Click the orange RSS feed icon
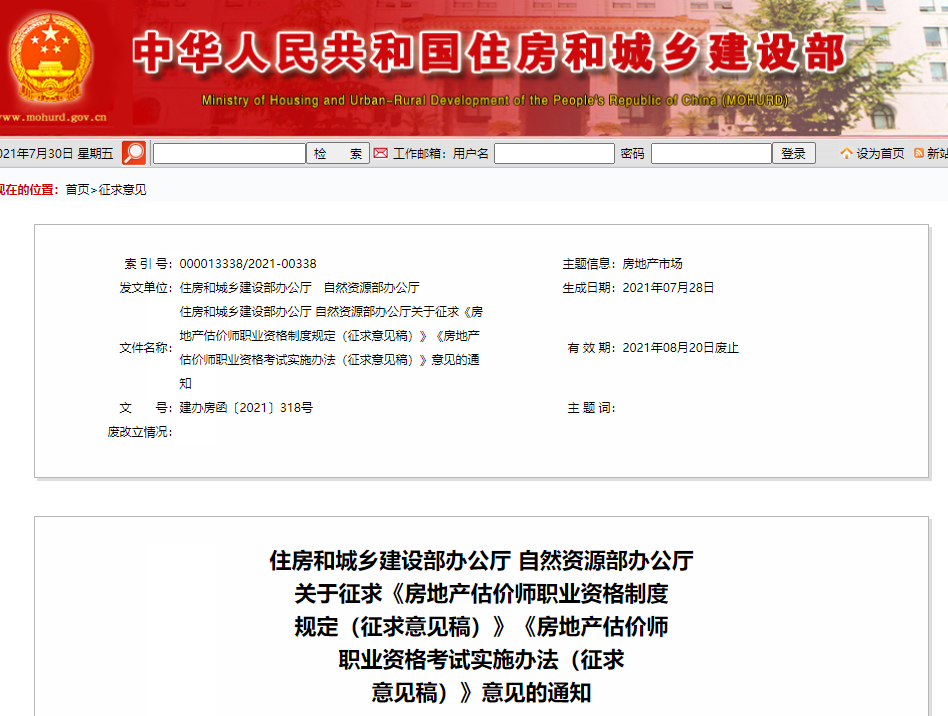Screen dimensions: 948x716 (919, 154)
